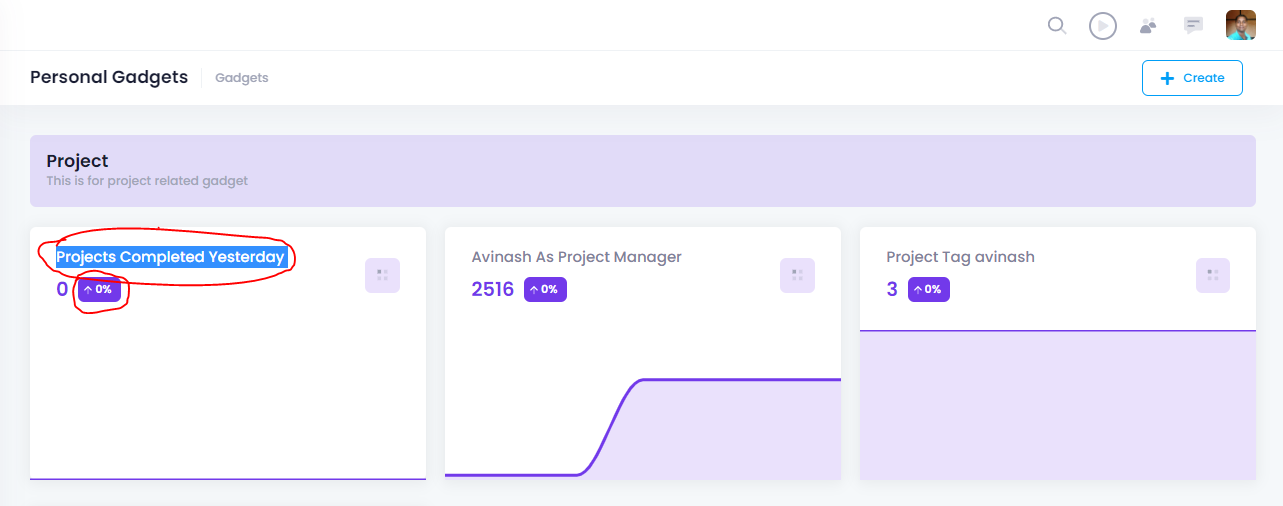The height and width of the screenshot is (506, 1283).
Task: Click the Project Tag avinash title
Action: (960, 257)
